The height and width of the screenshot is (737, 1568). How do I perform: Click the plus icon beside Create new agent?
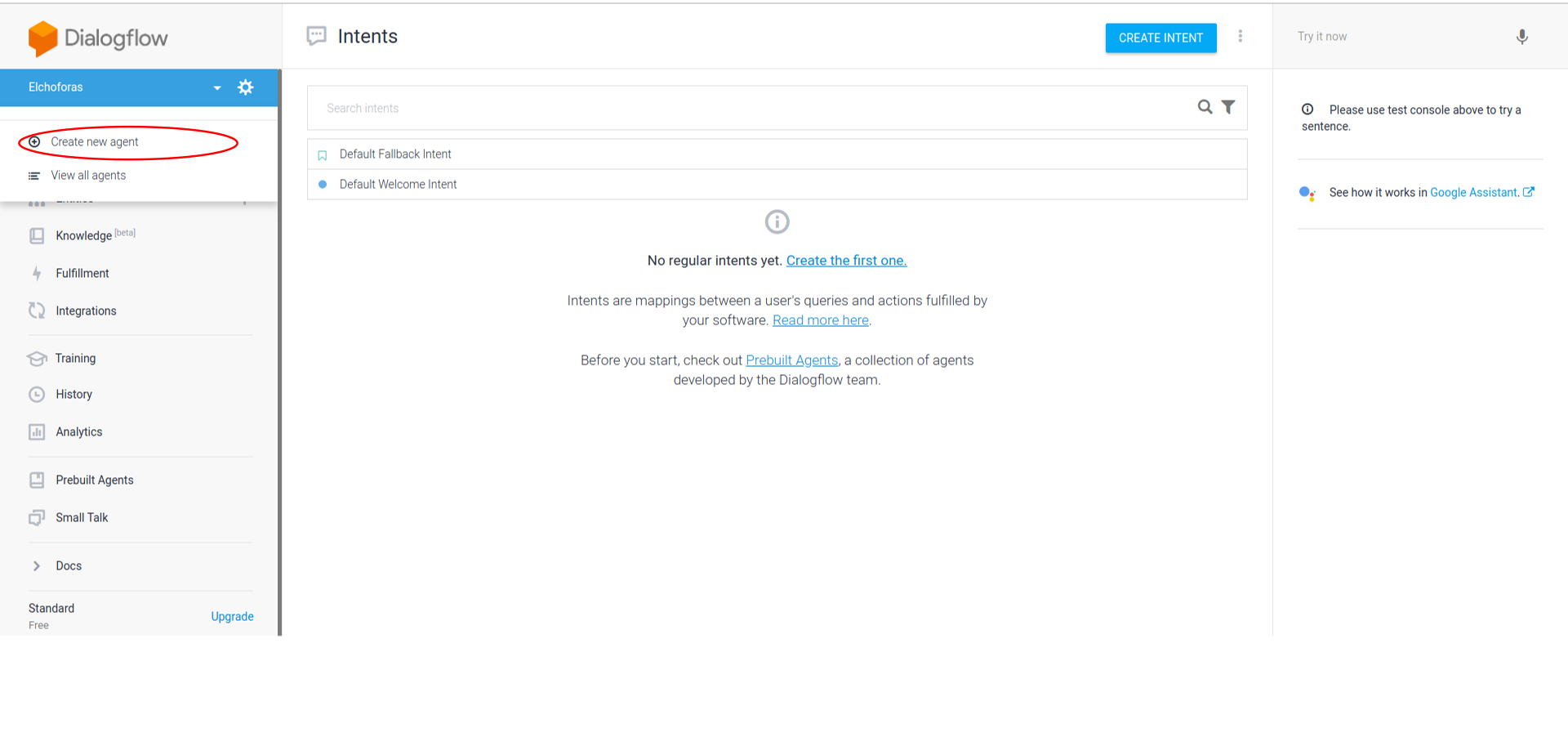(34, 142)
